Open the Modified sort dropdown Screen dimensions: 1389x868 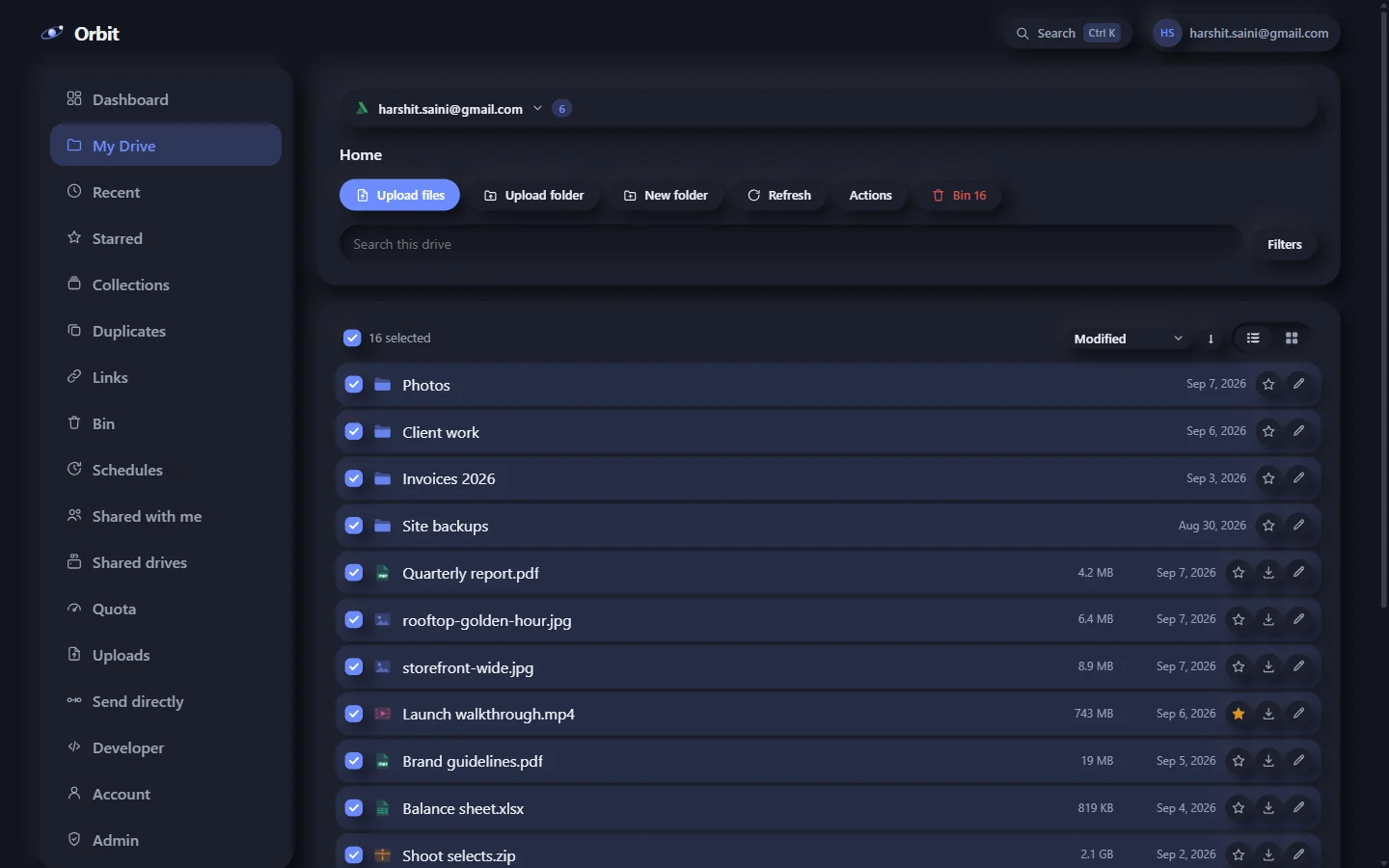[1128, 339]
